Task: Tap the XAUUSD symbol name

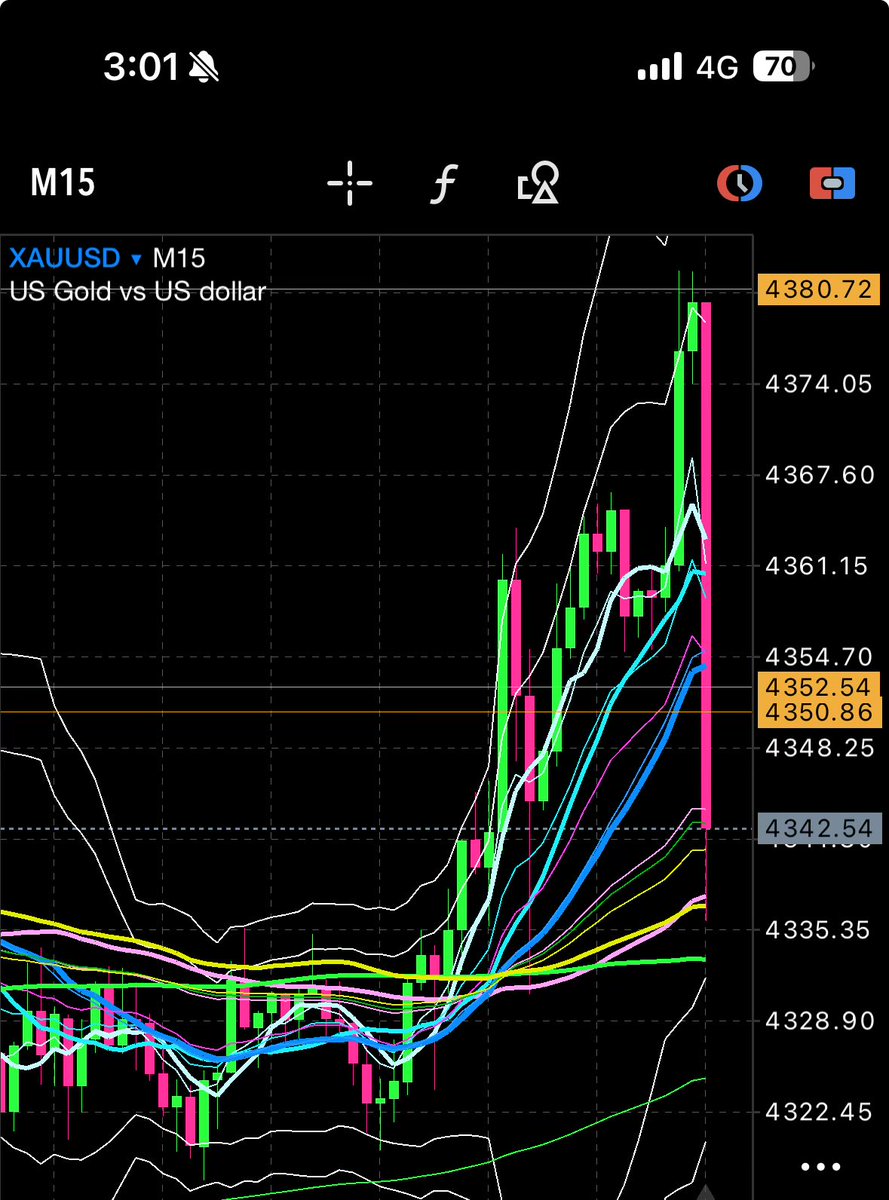Action: pyautogui.click(x=65, y=259)
